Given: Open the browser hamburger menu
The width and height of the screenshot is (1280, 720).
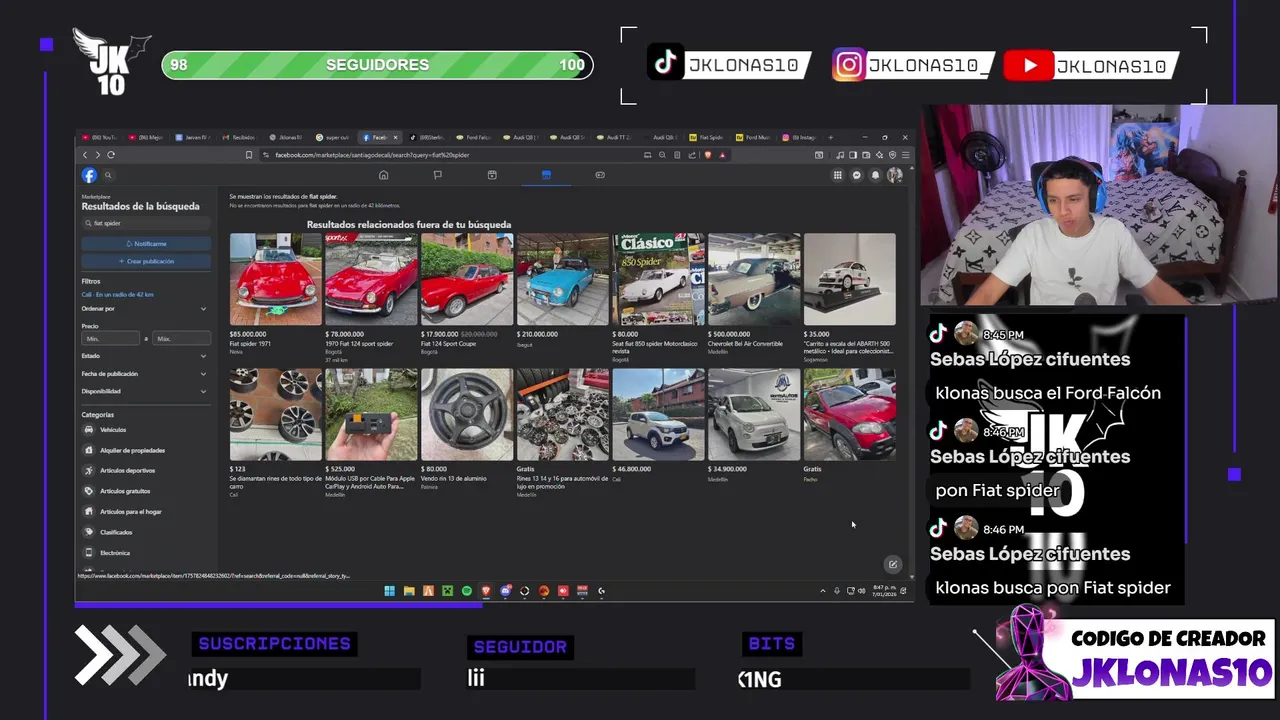Looking at the screenshot, I should [906, 155].
